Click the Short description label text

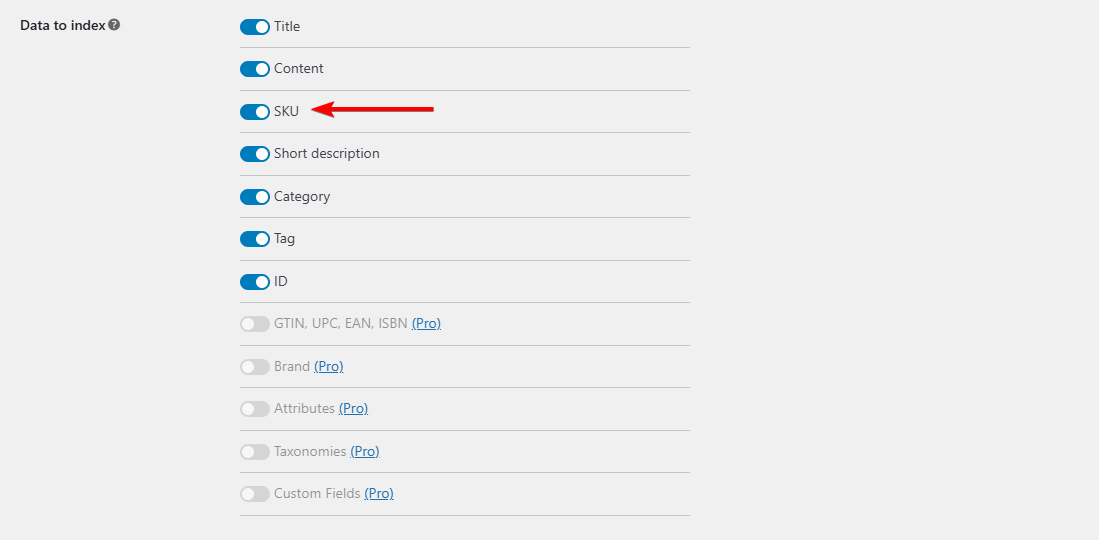coord(327,154)
